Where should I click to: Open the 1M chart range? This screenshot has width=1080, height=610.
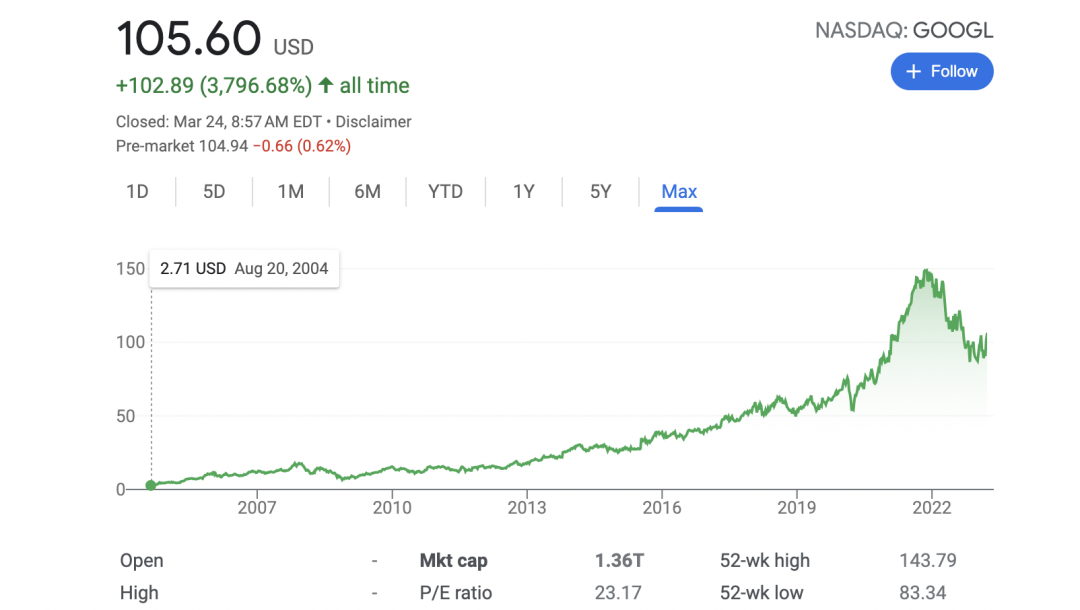pos(291,191)
